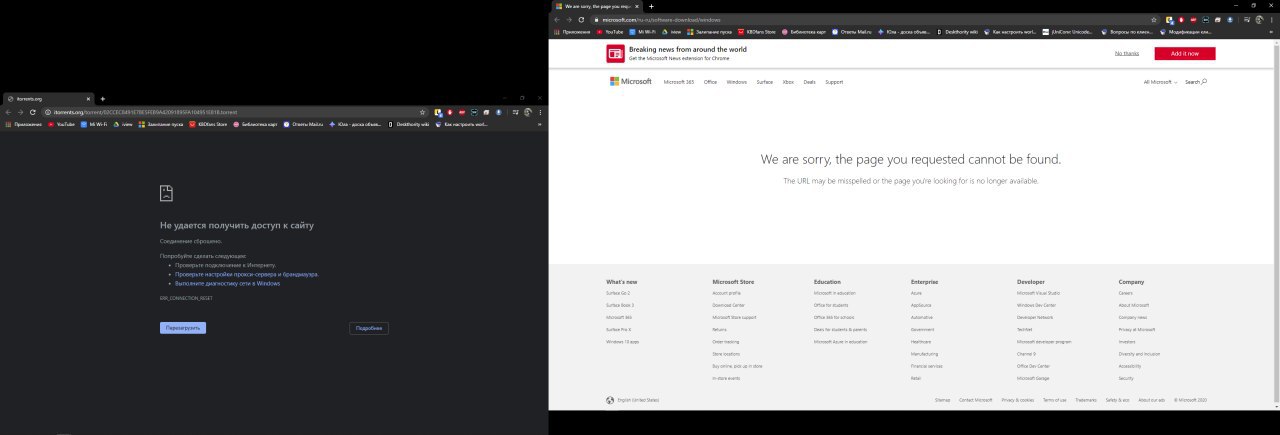Open Contact Microsoft footer link
The width and height of the screenshot is (1280, 435).
point(976,400)
